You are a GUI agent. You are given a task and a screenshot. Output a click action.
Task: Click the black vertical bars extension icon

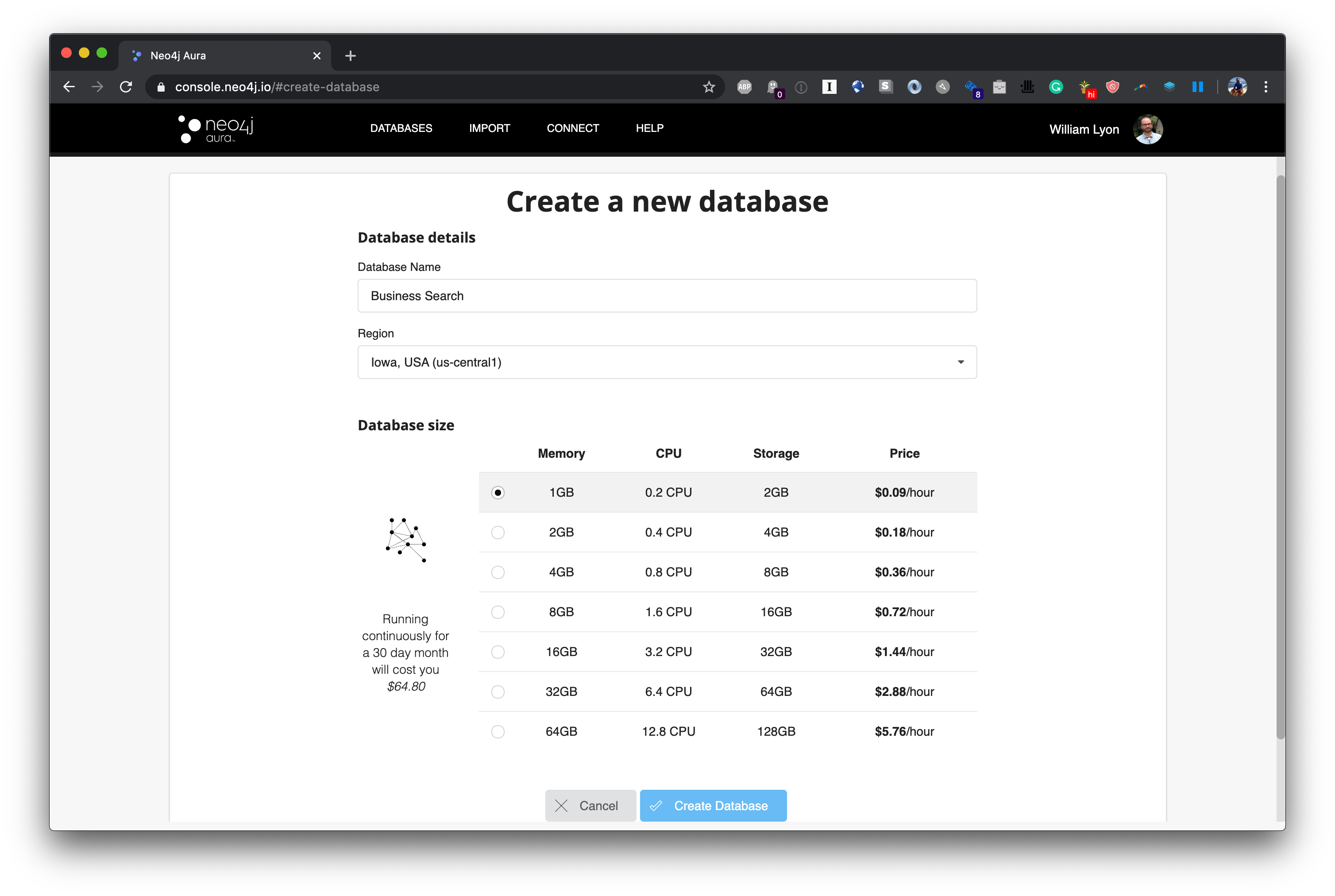1028,87
